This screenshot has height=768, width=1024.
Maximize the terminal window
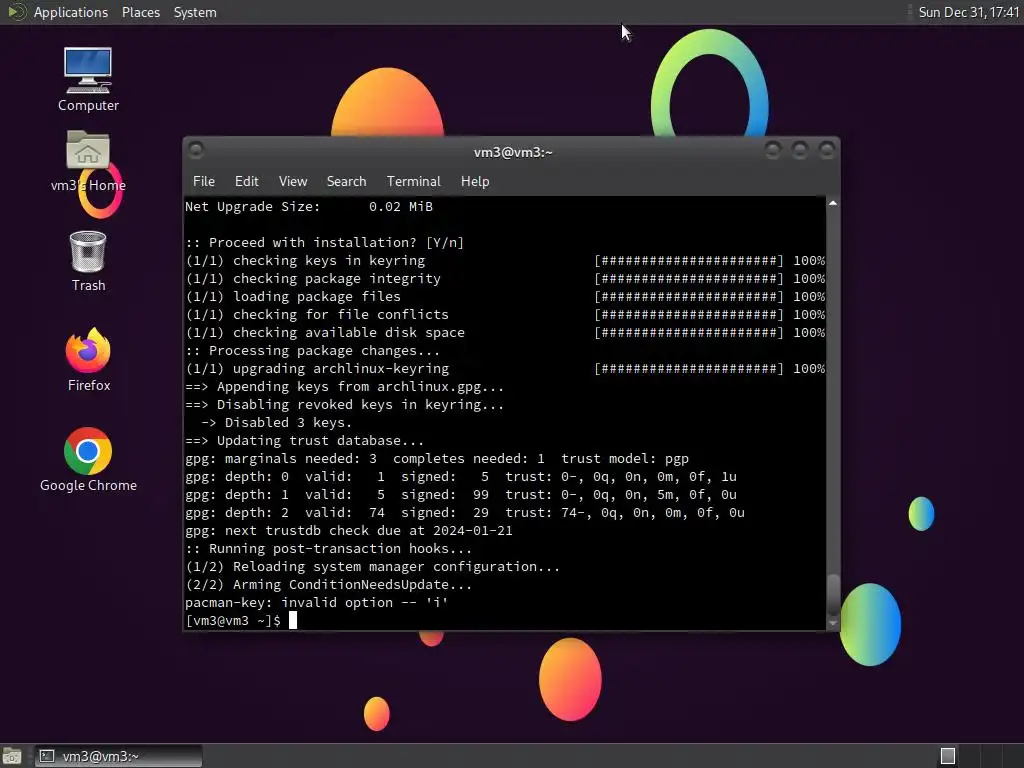(799, 151)
